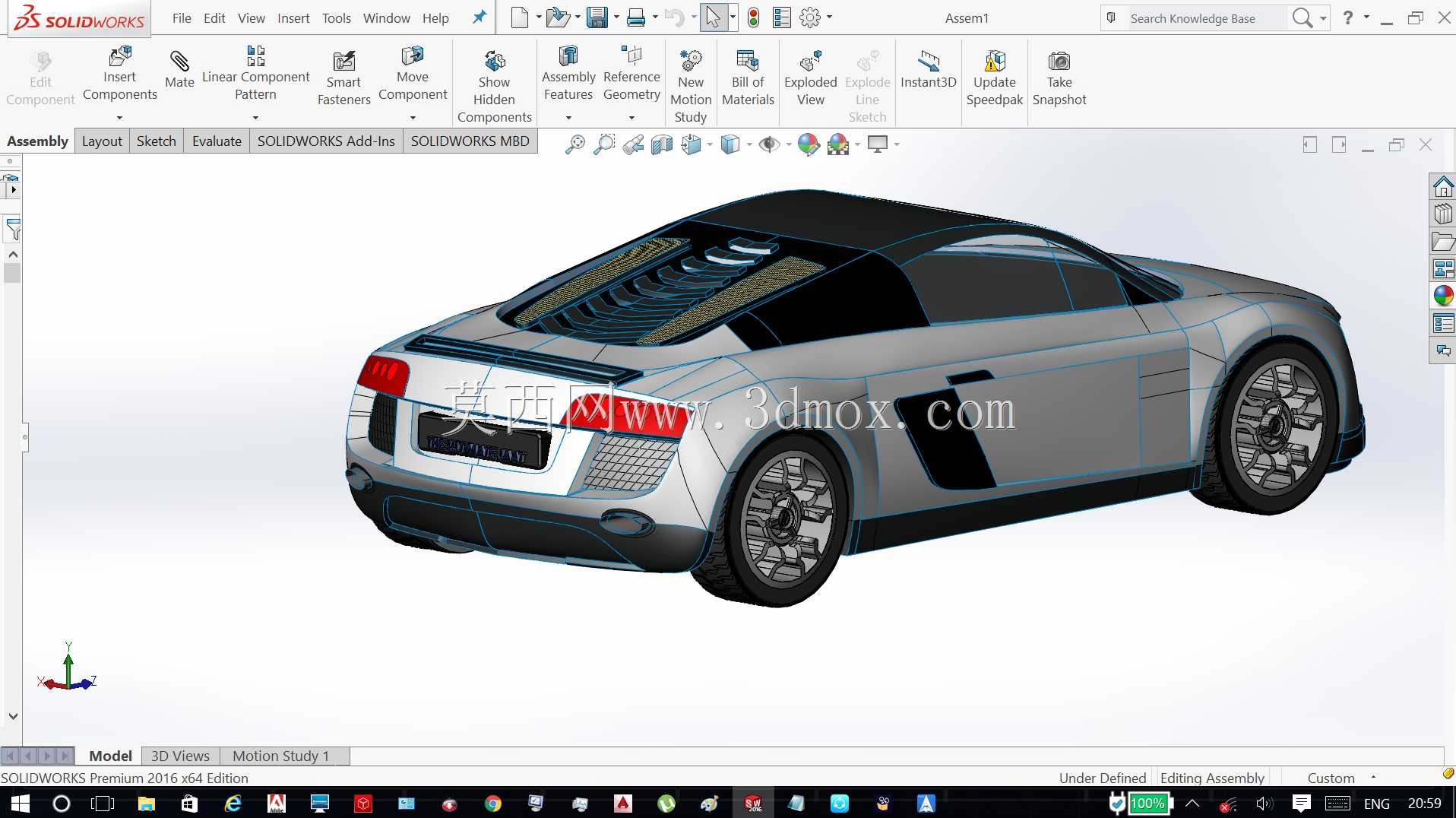Expand the Move Component dropdown arrow

pyautogui.click(x=413, y=118)
